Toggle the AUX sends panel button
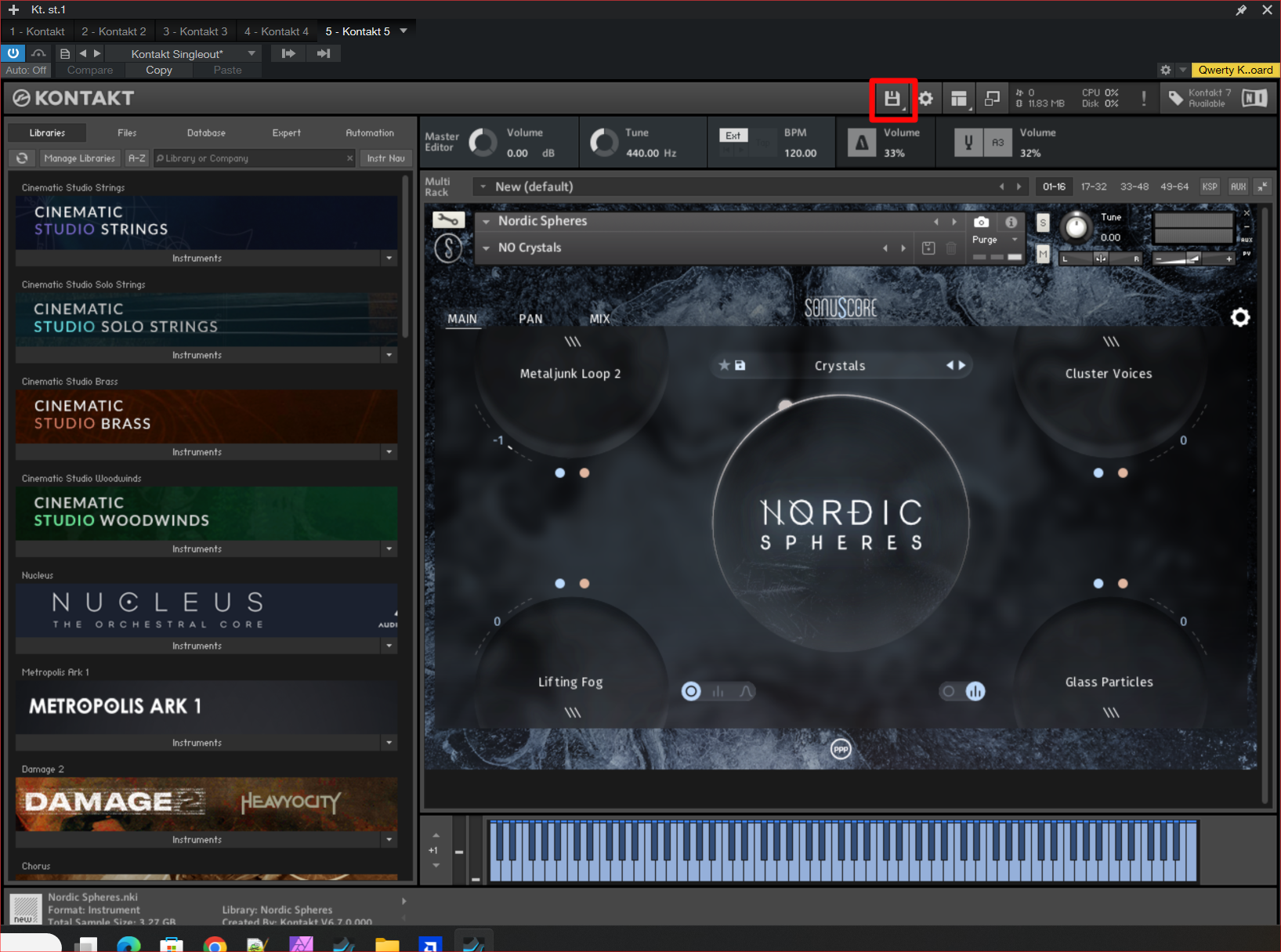The height and width of the screenshot is (952, 1281). coord(1238,186)
